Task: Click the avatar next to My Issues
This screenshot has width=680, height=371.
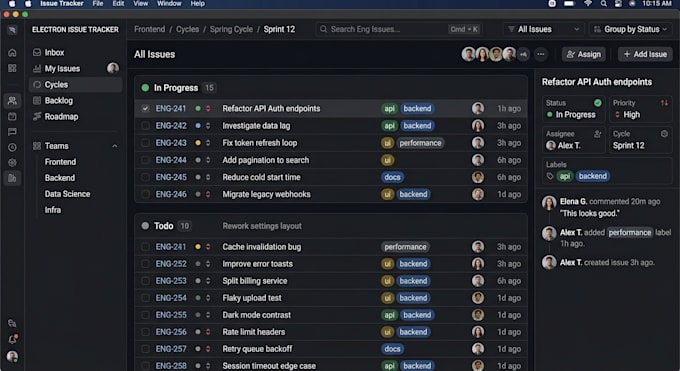Action: (x=113, y=68)
